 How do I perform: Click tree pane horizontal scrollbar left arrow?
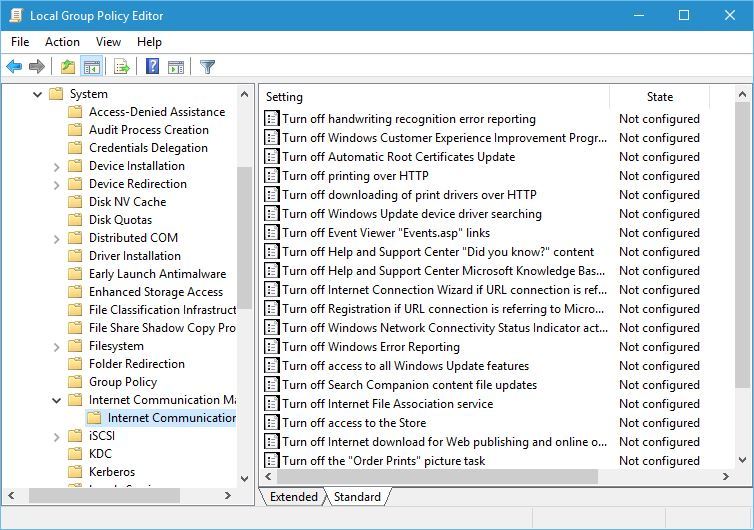[x=12, y=495]
